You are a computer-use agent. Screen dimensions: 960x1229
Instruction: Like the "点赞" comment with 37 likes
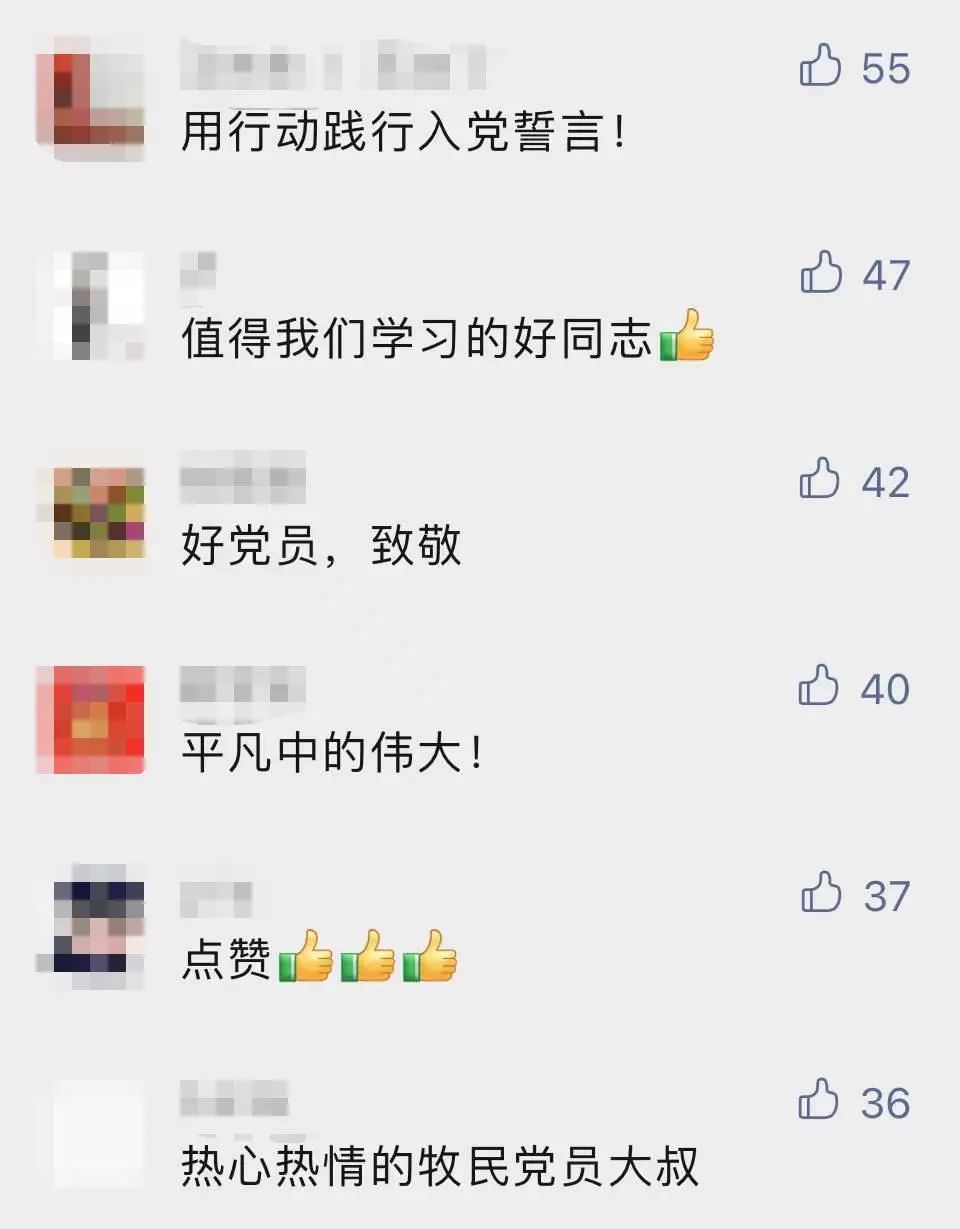point(820,893)
